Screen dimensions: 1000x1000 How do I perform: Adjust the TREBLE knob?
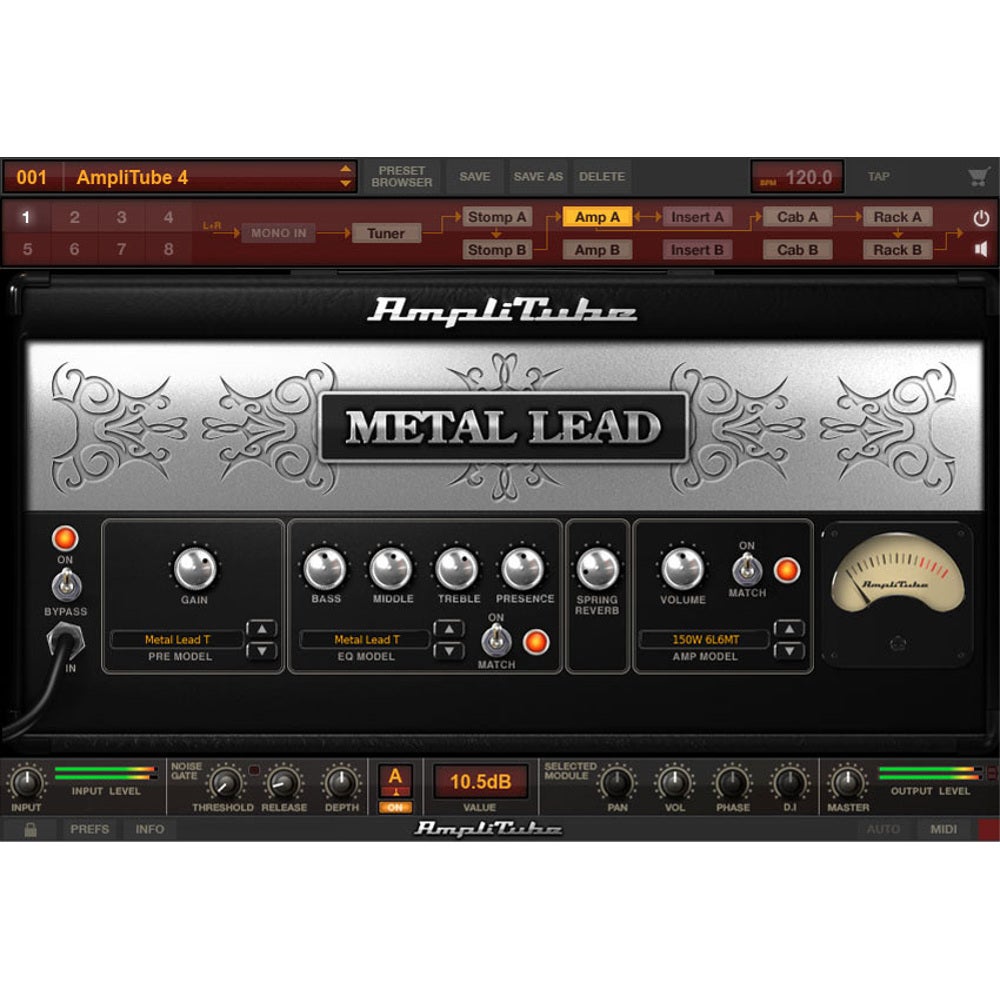457,568
